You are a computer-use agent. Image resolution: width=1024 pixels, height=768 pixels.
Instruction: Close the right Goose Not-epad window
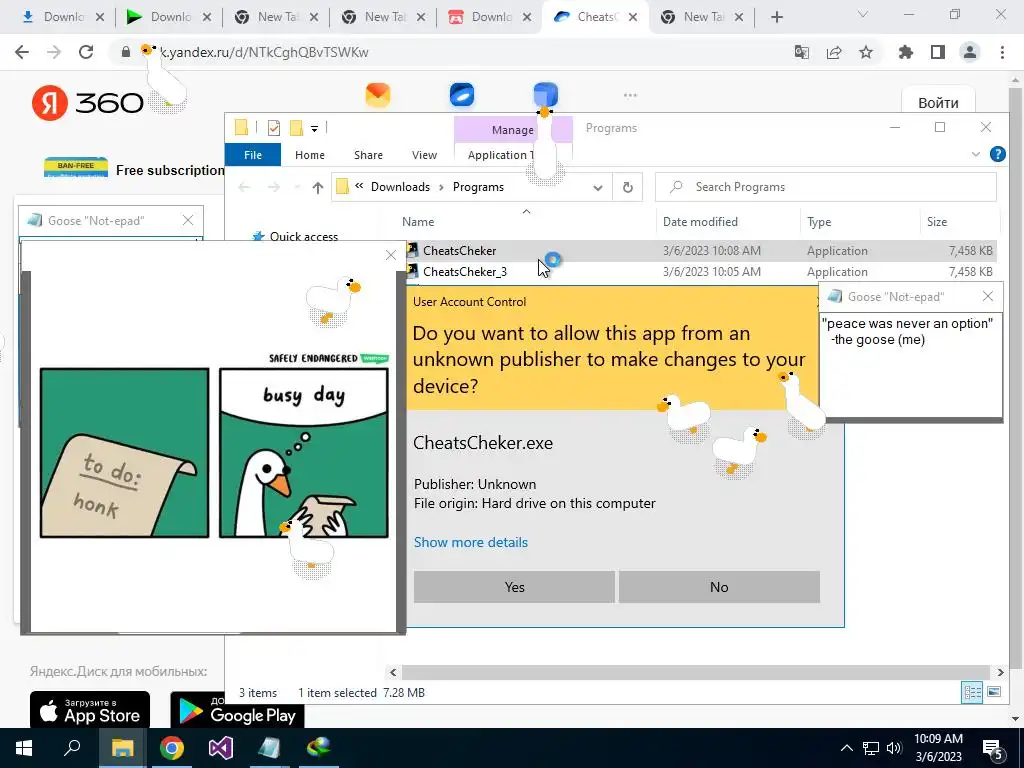coord(987,297)
